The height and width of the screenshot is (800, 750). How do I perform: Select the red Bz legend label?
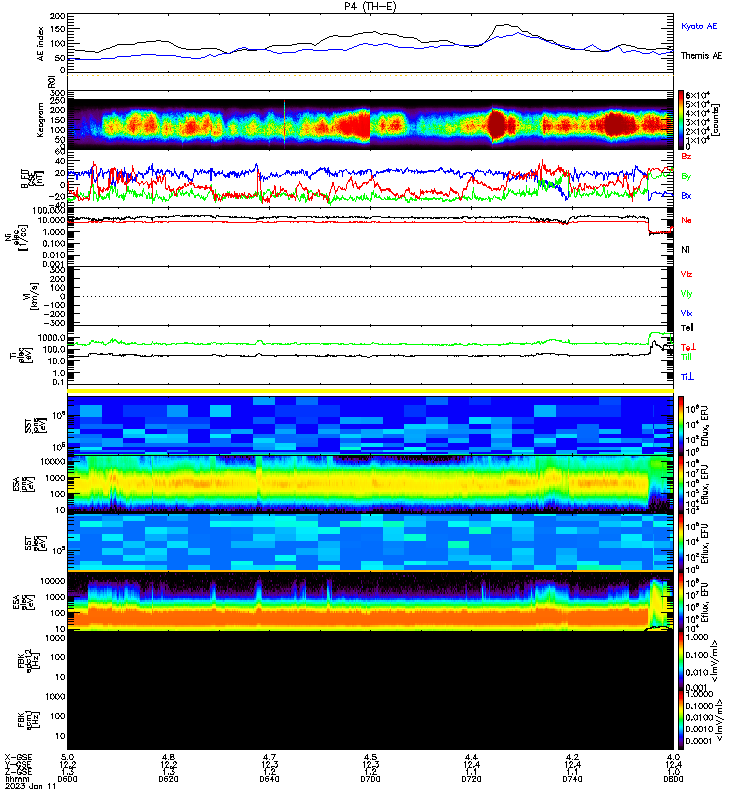point(686,156)
